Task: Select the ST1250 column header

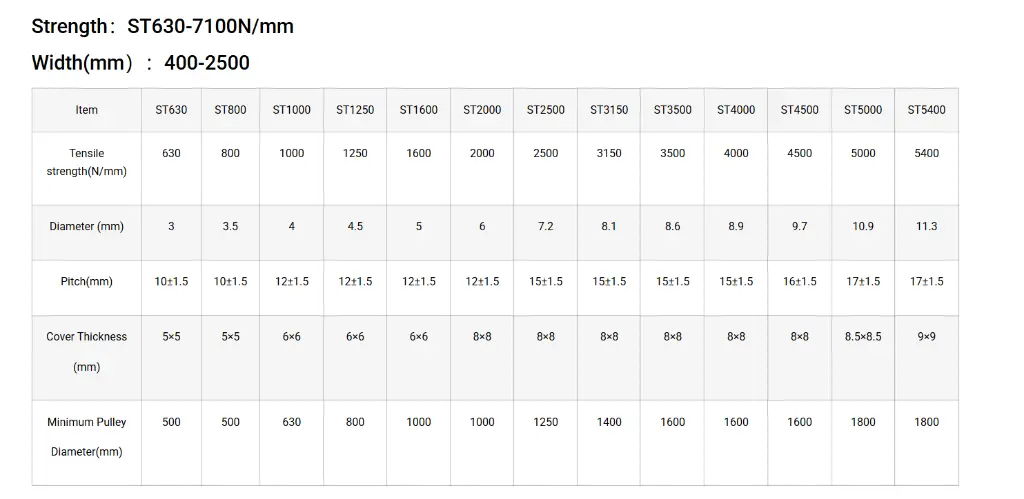Action: tap(355, 110)
